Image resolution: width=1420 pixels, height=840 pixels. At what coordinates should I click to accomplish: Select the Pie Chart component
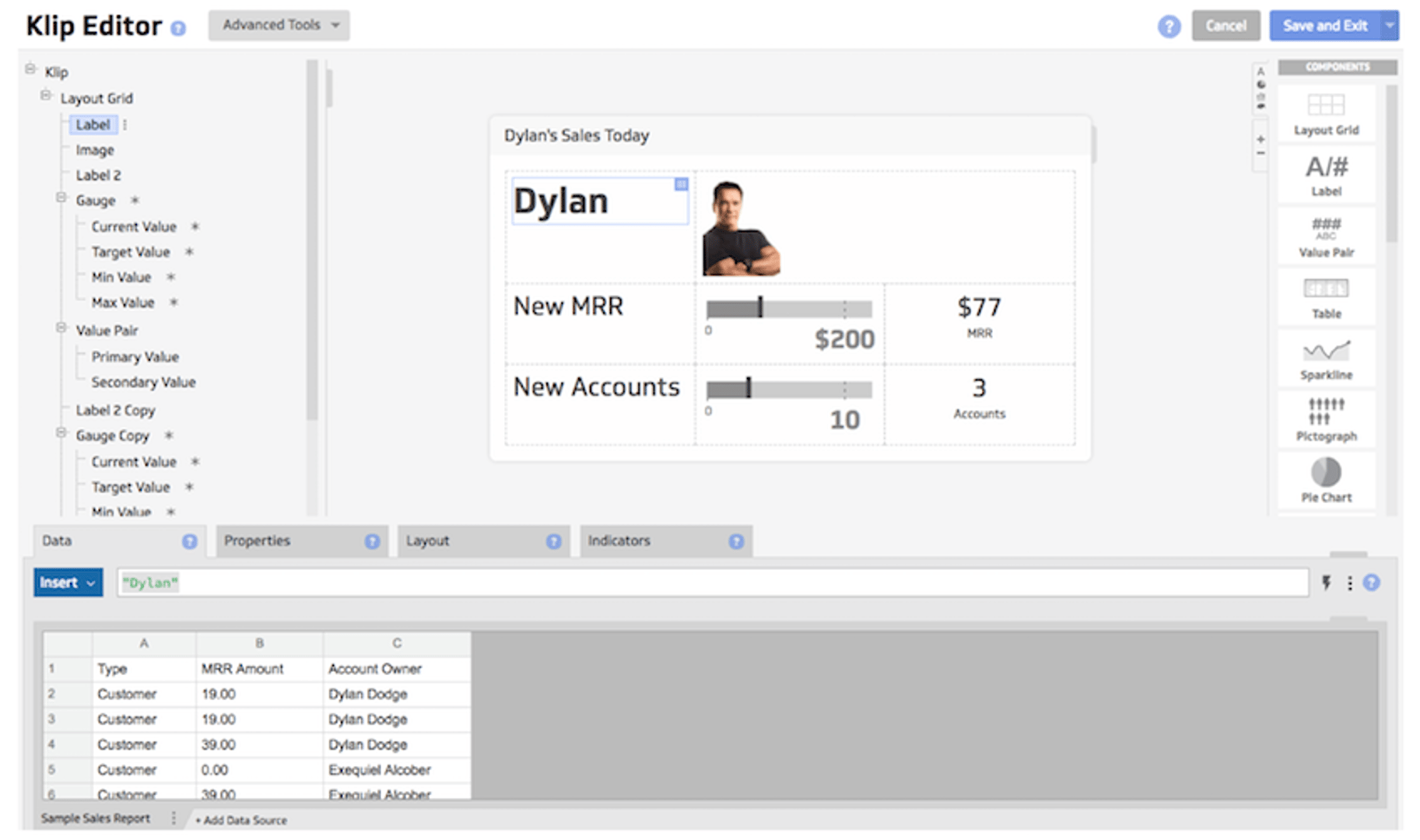(x=1326, y=480)
